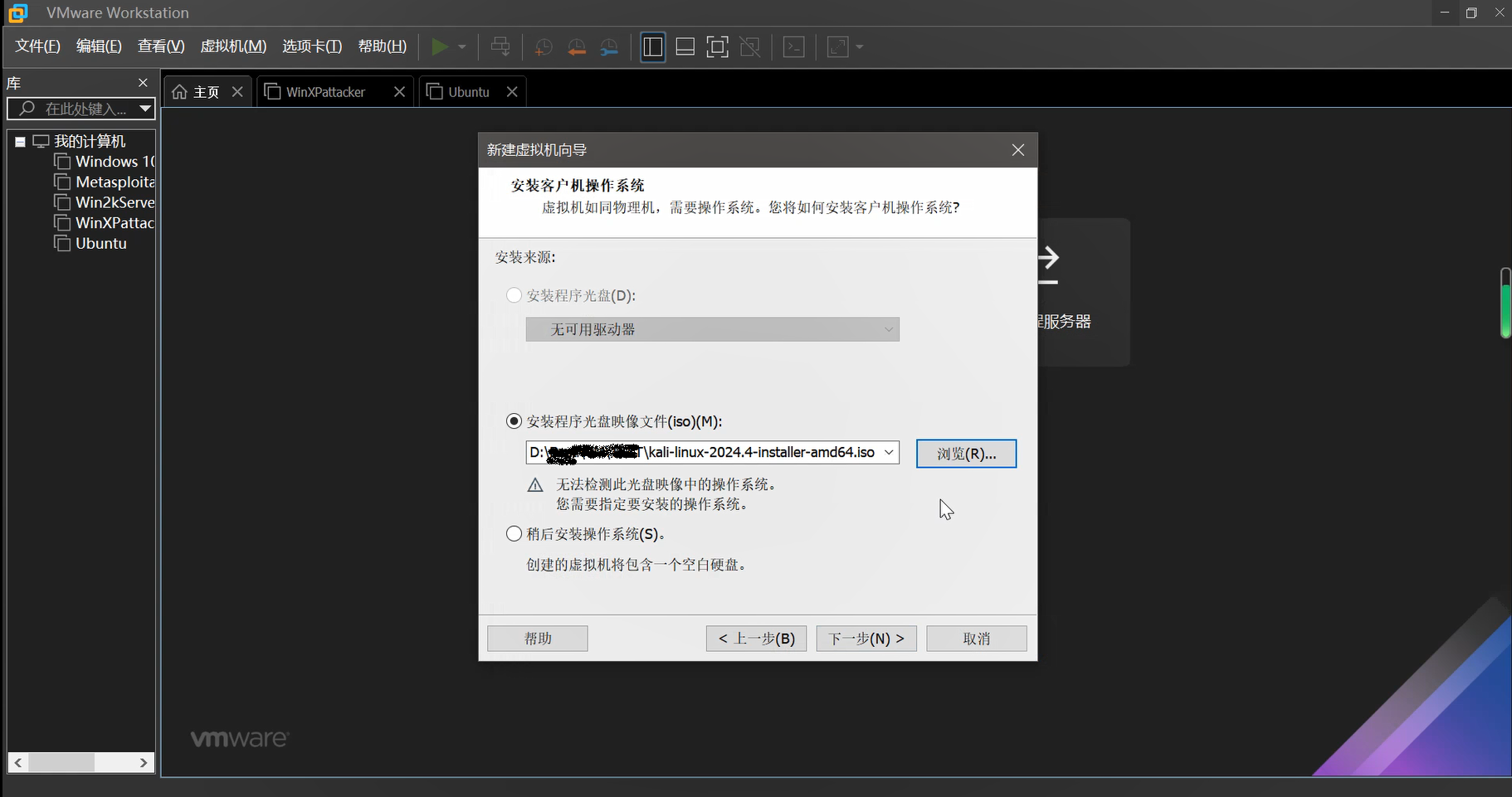
Task: Click the 我的计算机 monitor icon
Action: pyautogui.click(x=41, y=142)
